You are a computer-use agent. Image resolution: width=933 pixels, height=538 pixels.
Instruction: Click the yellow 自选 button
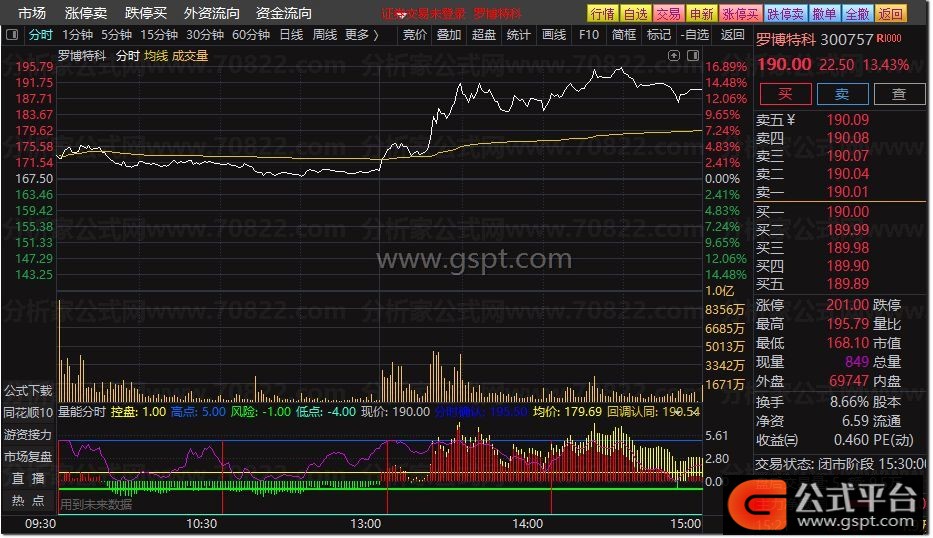pos(635,14)
